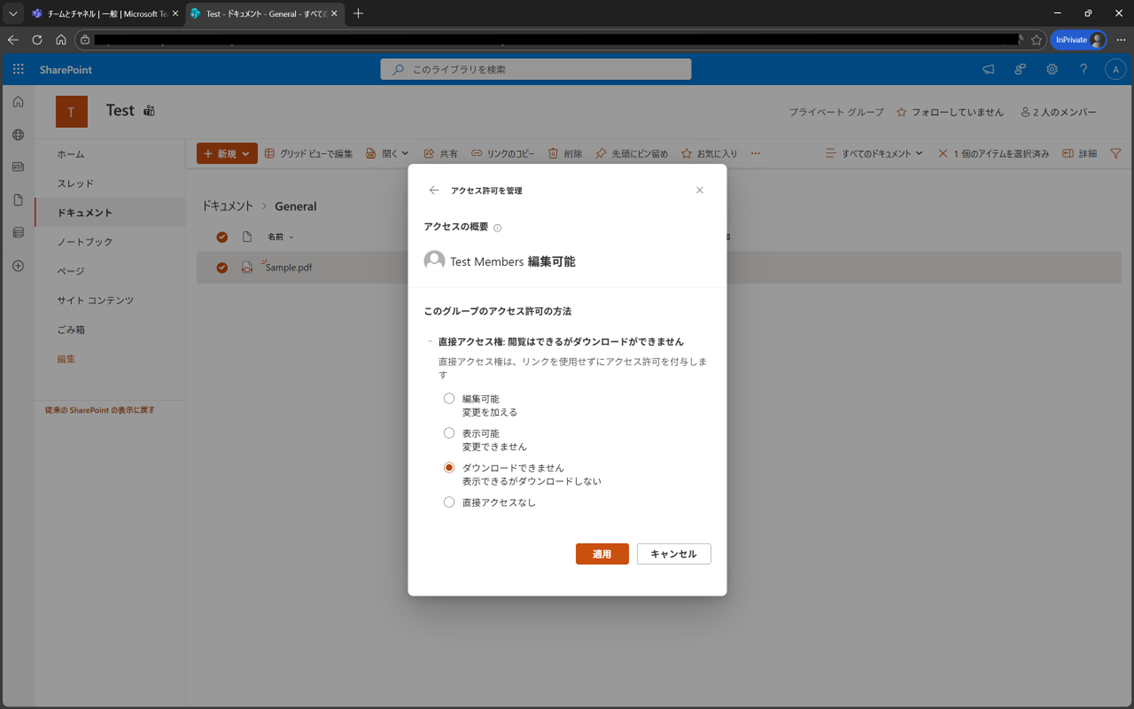The width and height of the screenshot is (1134, 709).
Task: Click the Test site logo tile
Action: 72,111
